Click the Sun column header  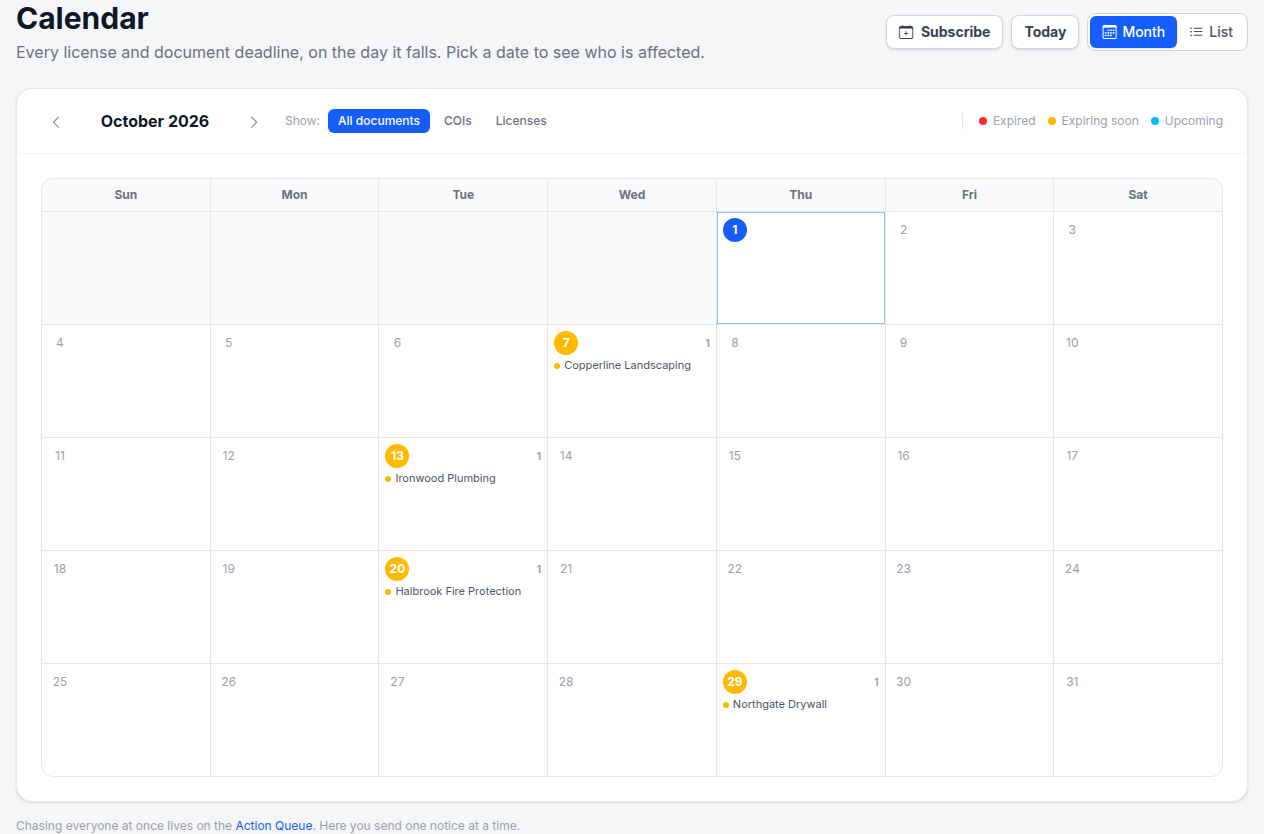click(x=126, y=195)
